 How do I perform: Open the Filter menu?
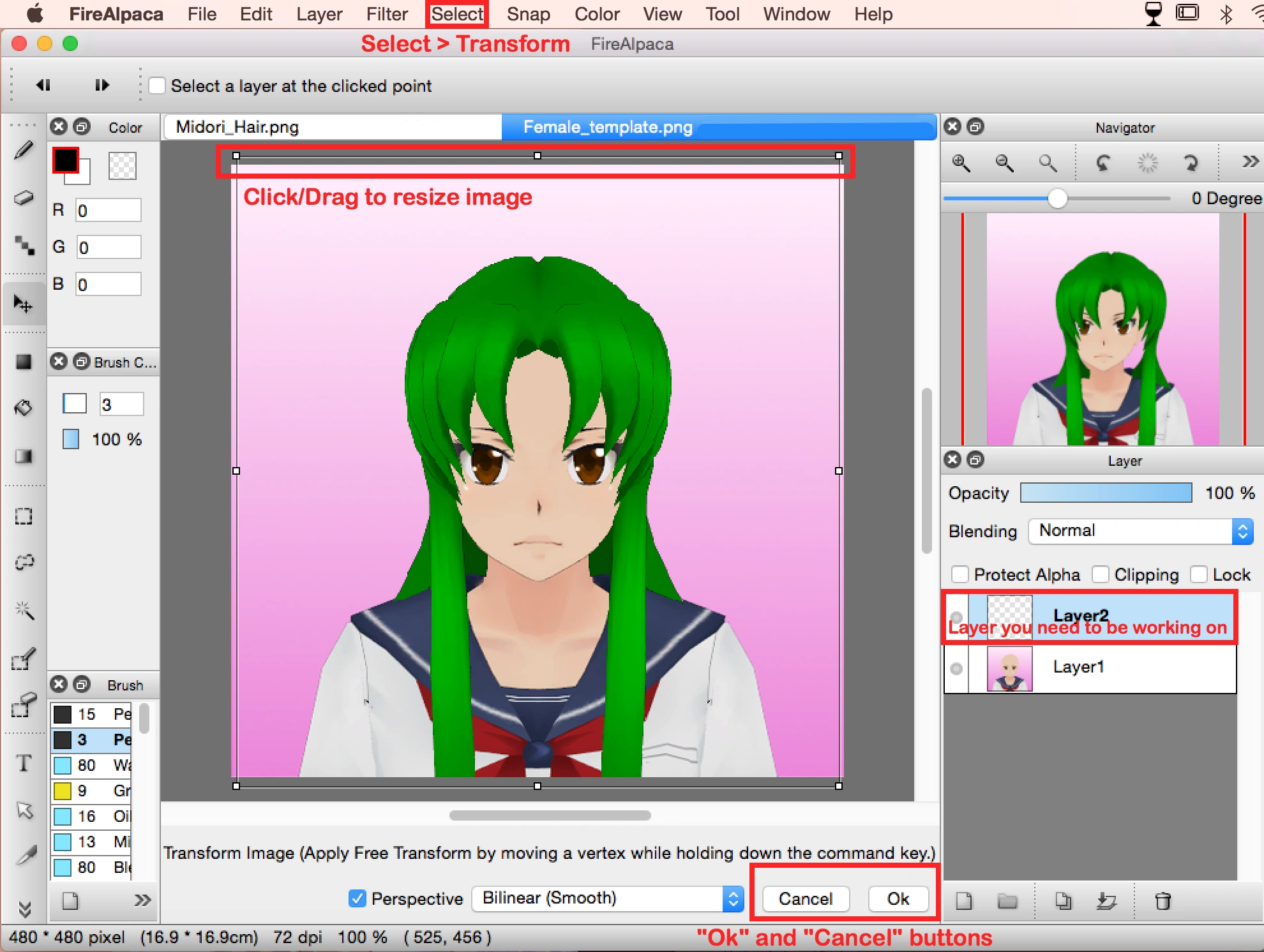[x=386, y=14]
